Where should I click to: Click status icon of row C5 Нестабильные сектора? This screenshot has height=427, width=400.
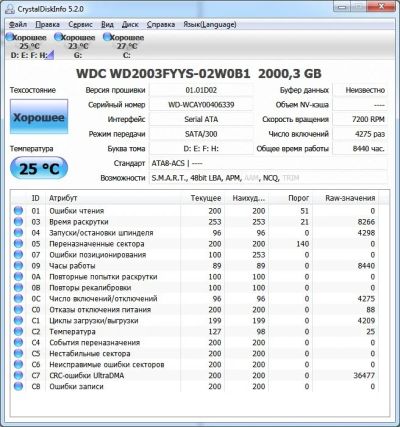(18, 354)
